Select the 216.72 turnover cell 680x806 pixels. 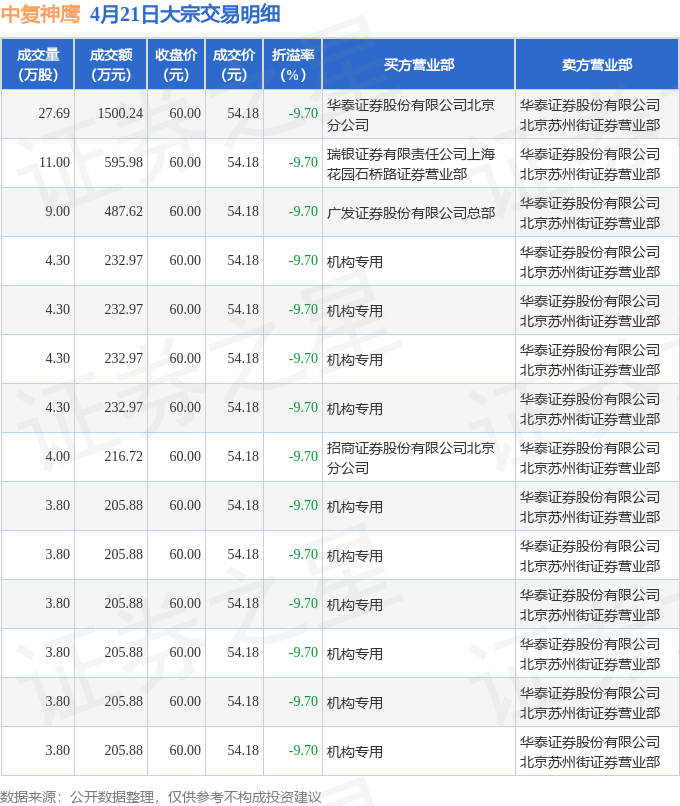pyautogui.click(x=123, y=457)
